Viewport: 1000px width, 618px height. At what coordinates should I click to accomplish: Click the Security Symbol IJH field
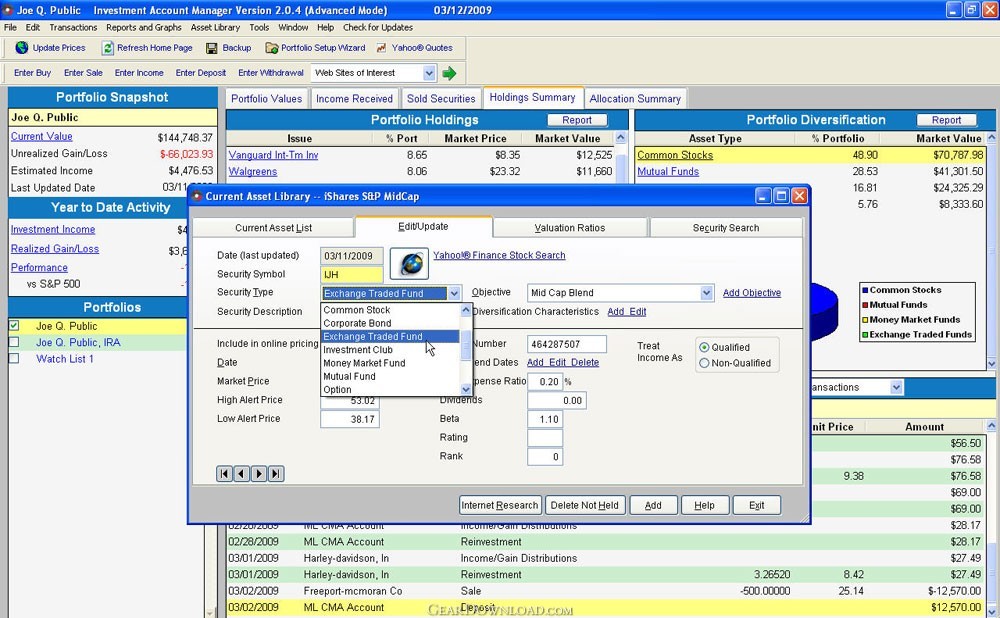[x=351, y=275]
